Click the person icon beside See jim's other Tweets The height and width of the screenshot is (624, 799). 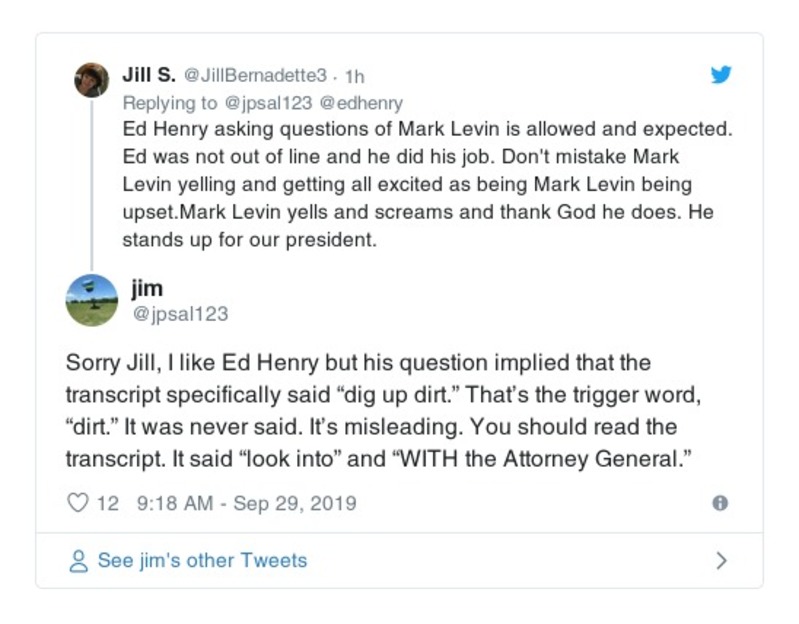click(78, 561)
